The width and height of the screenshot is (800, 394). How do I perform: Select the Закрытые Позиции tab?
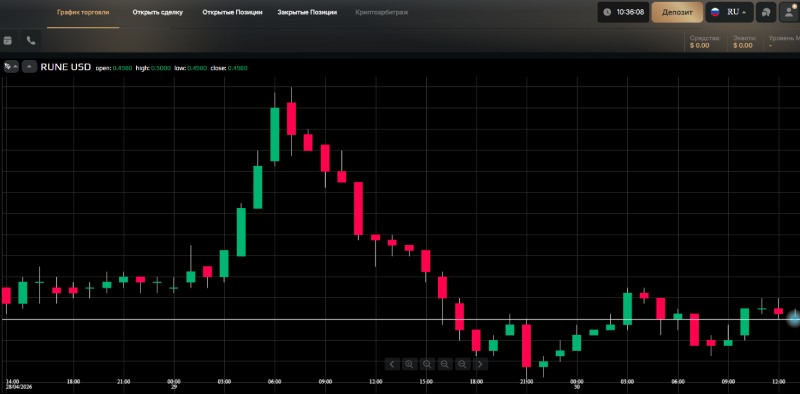307,12
